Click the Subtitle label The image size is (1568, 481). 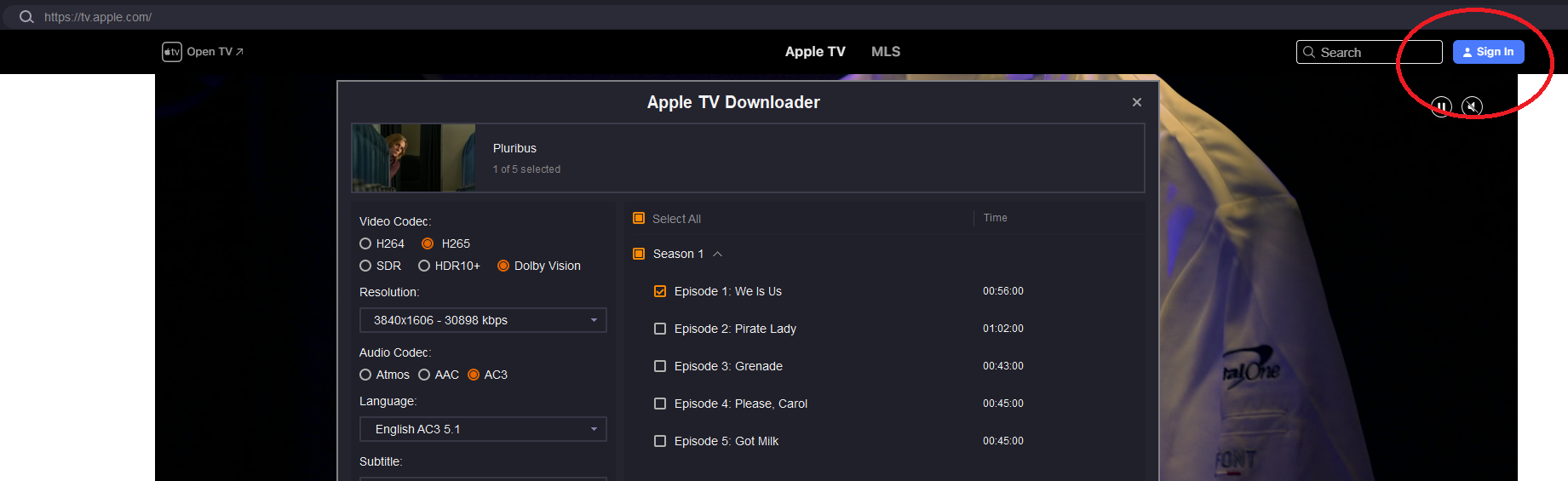pyautogui.click(x=381, y=461)
